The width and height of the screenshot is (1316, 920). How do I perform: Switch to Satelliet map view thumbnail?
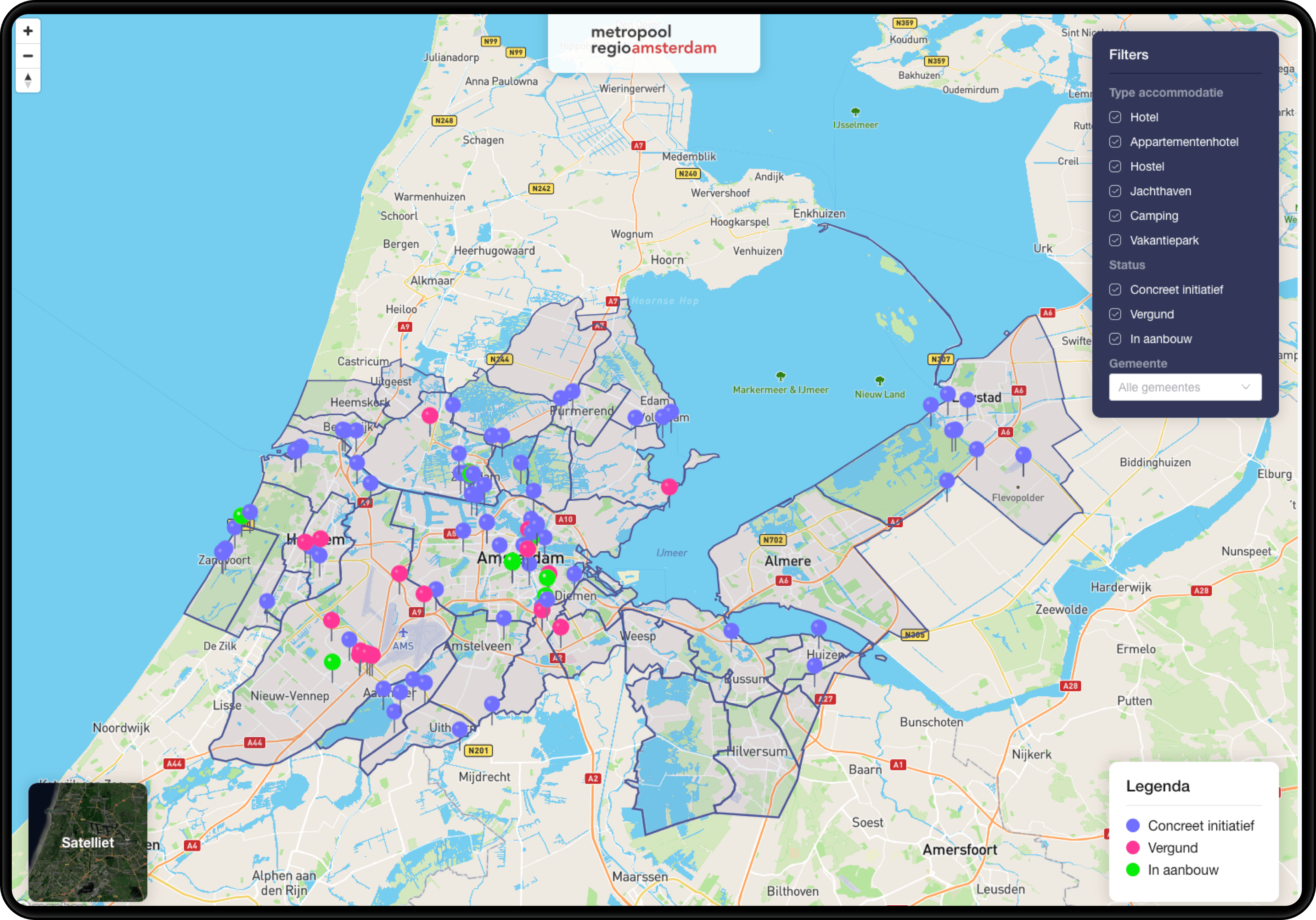(x=88, y=841)
